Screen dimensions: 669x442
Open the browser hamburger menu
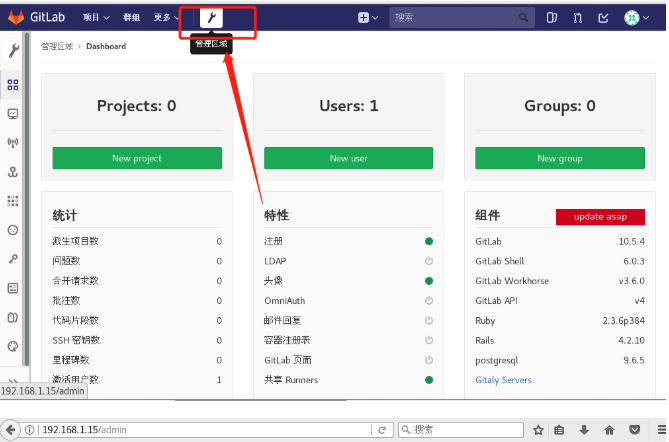click(661, 430)
